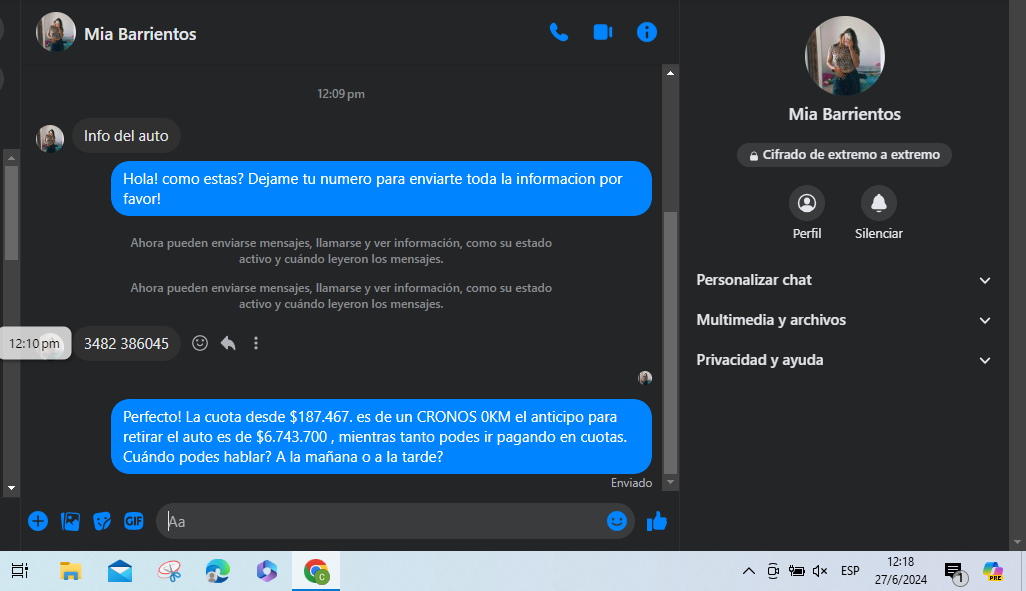Silence notifications with the Silenciar bell
Image resolution: width=1026 pixels, height=591 pixels.
pos(878,204)
